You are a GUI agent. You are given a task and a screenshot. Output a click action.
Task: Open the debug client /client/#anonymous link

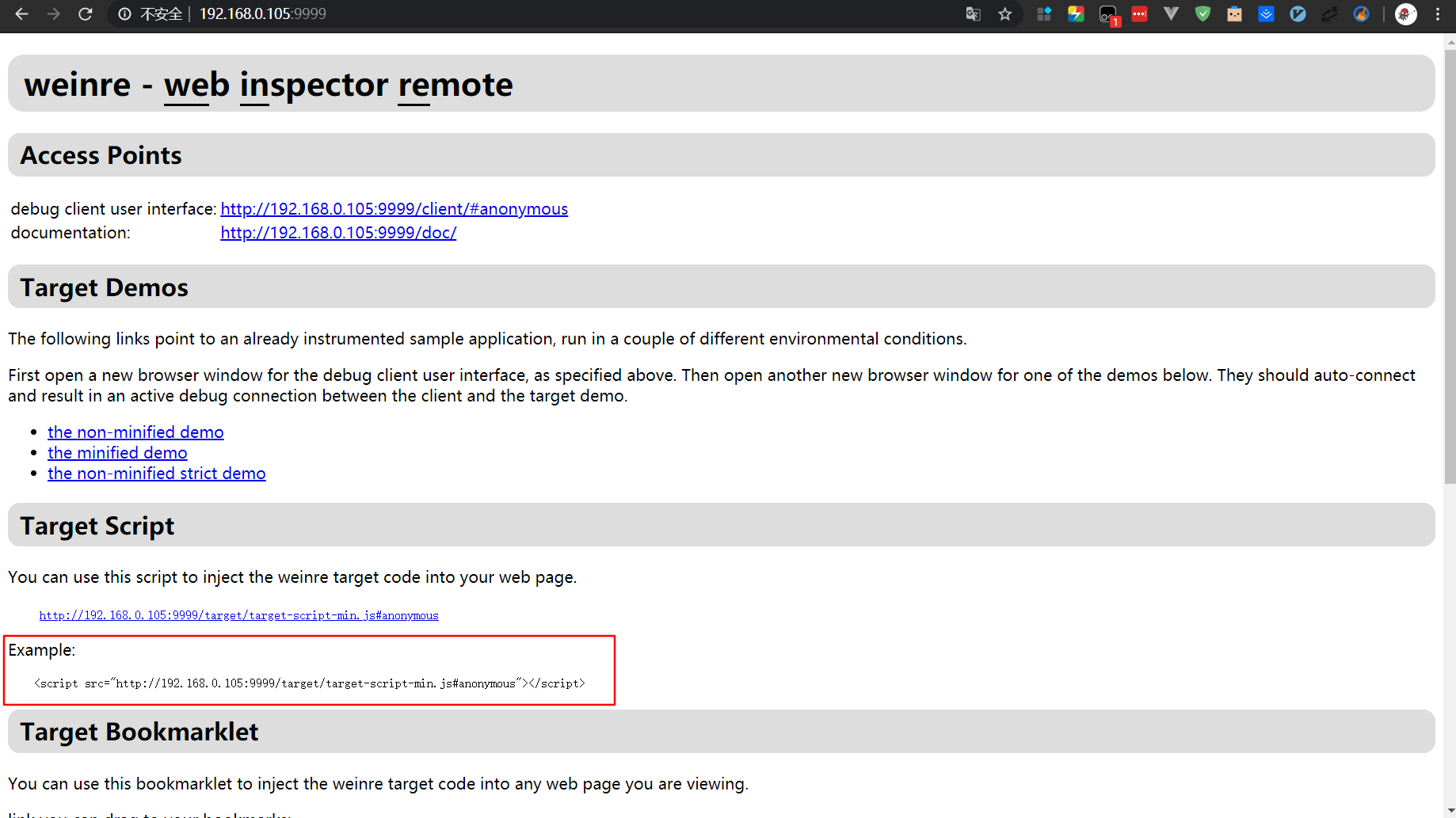point(394,209)
